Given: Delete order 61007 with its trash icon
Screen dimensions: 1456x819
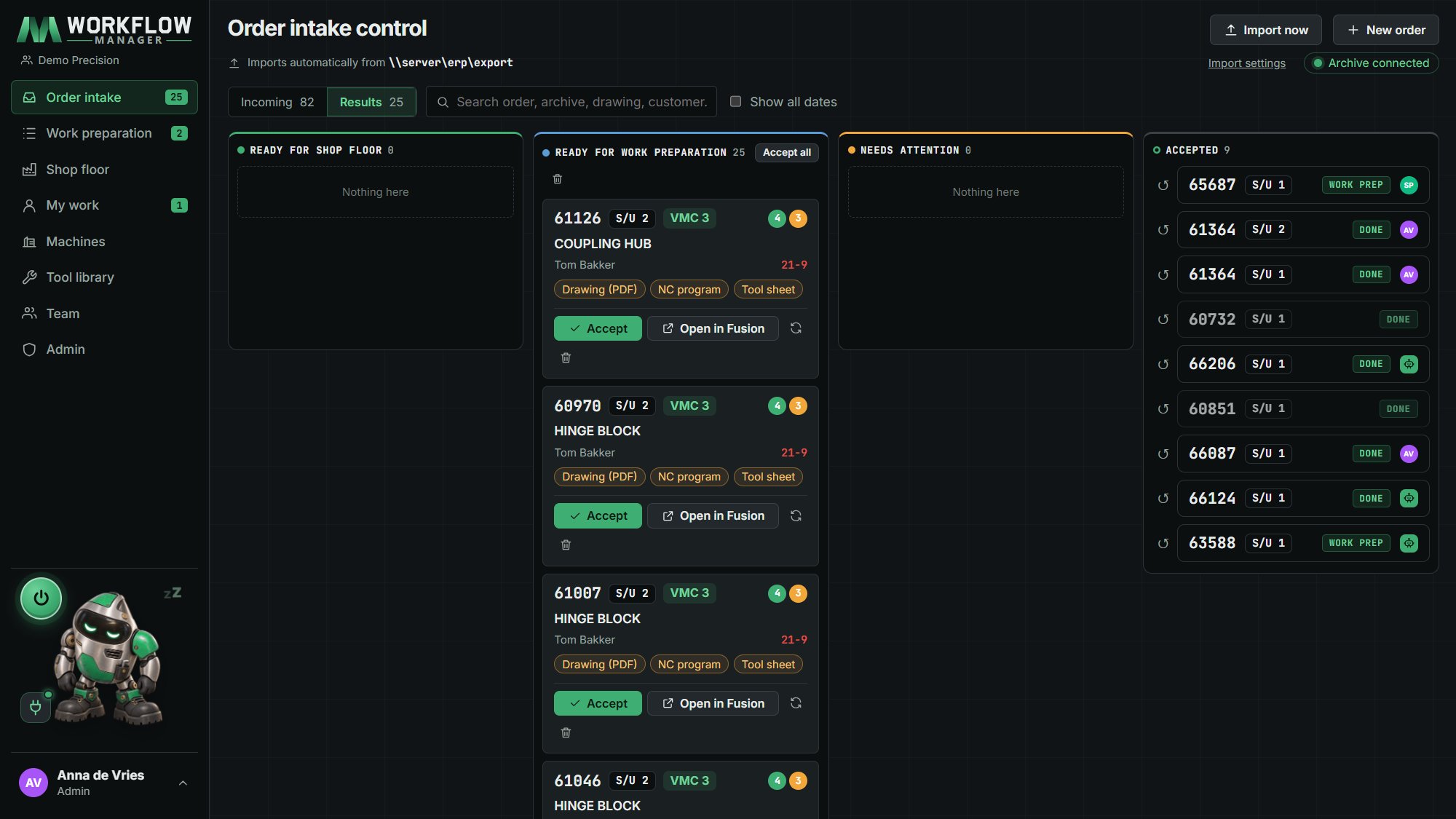Looking at the screenshot, I should [566, 732].
